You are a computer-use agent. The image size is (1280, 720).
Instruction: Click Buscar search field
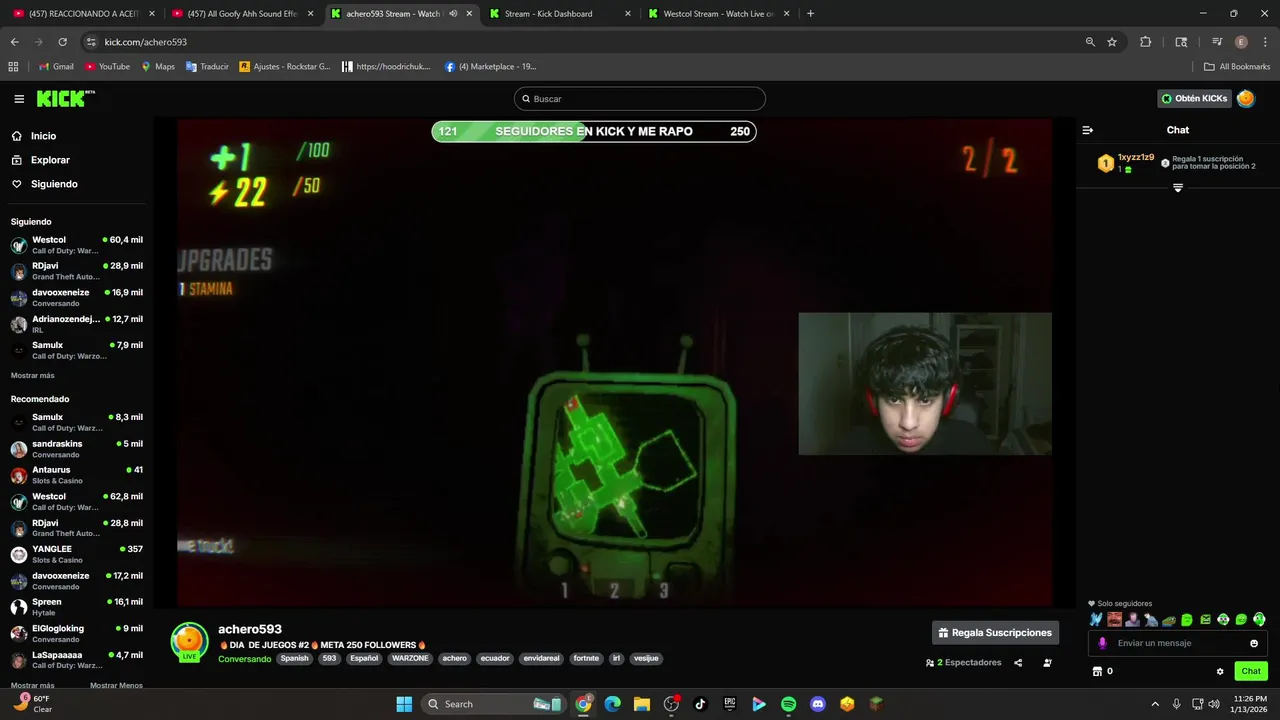[640, 99]
